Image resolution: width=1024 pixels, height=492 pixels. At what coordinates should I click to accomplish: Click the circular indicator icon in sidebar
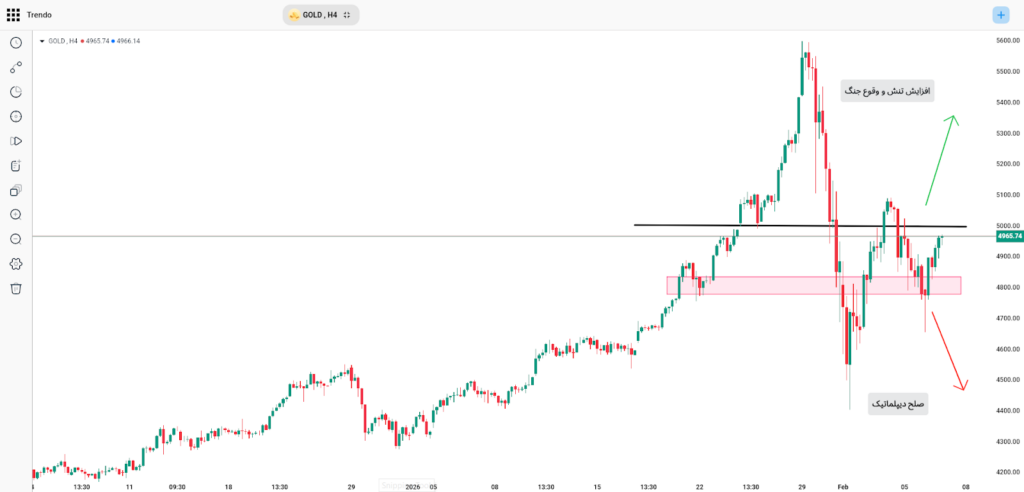(x=16, y=117)
